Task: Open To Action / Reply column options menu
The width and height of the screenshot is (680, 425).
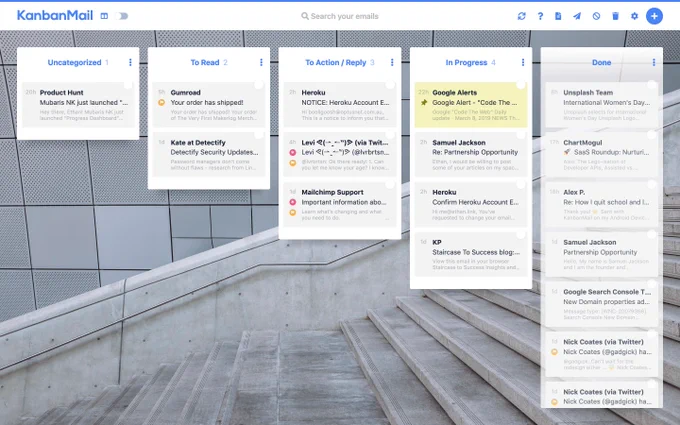Action: tap(392, 62)
